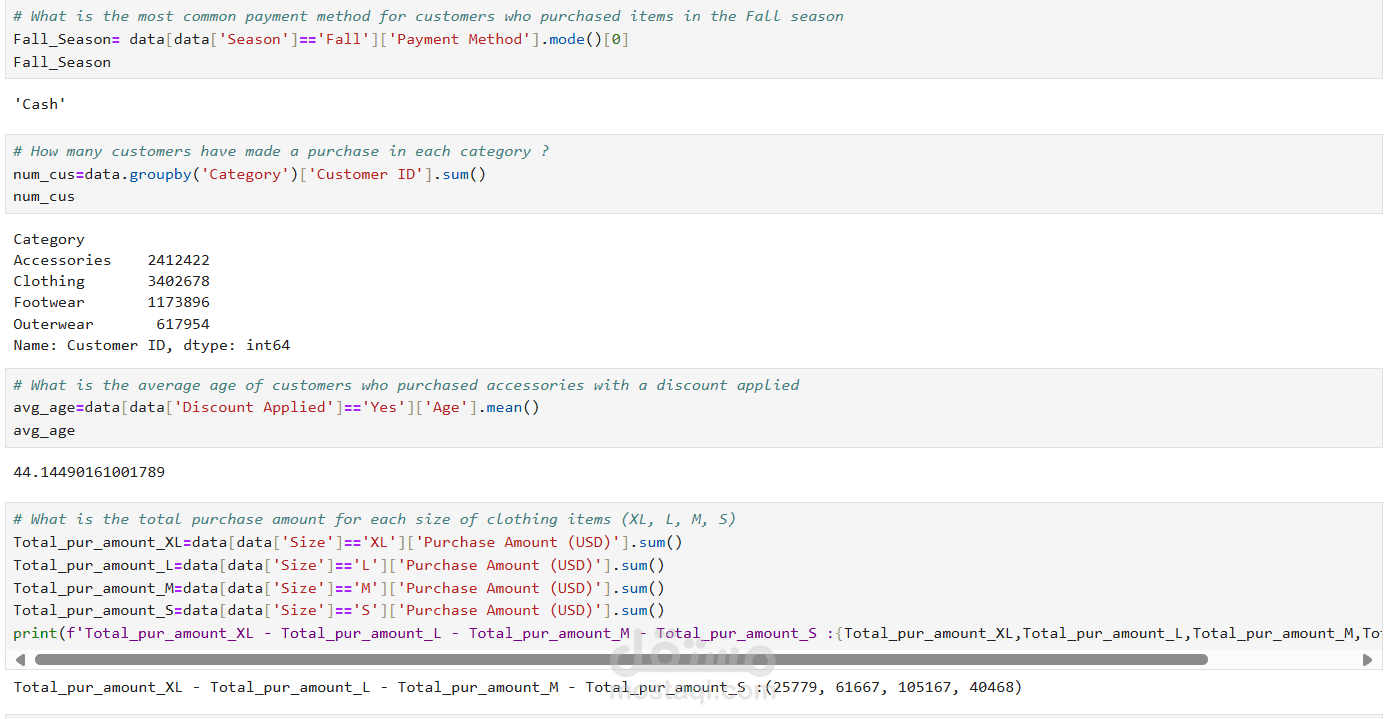The width and height of the screenshot is (1387, 719).
Task: Place cursor in the avg_age mean() line
Action: (x=276, y=407)
